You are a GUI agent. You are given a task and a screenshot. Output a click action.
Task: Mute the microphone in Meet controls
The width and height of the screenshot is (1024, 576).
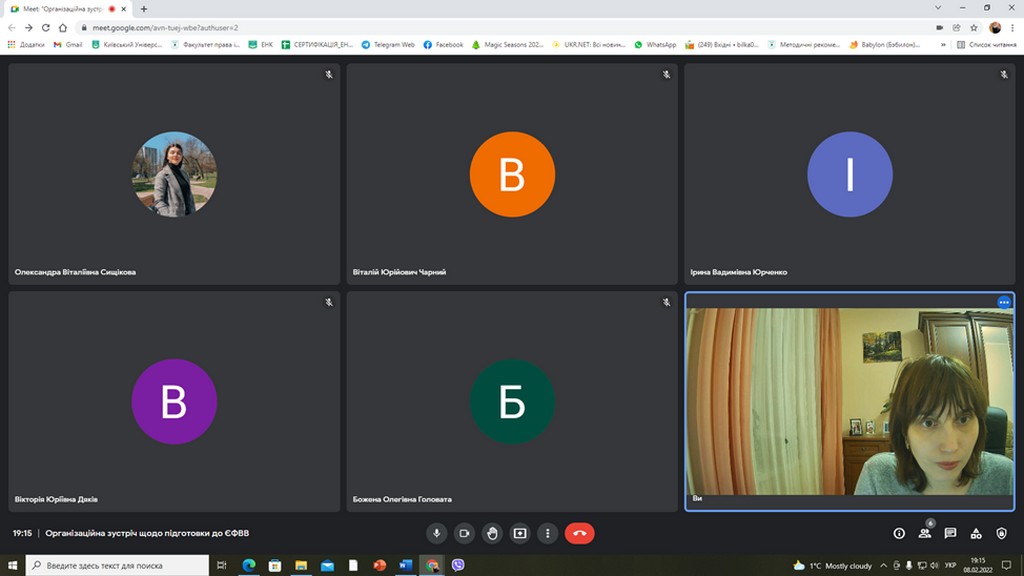pyautogui.click(x=437, y=533)
